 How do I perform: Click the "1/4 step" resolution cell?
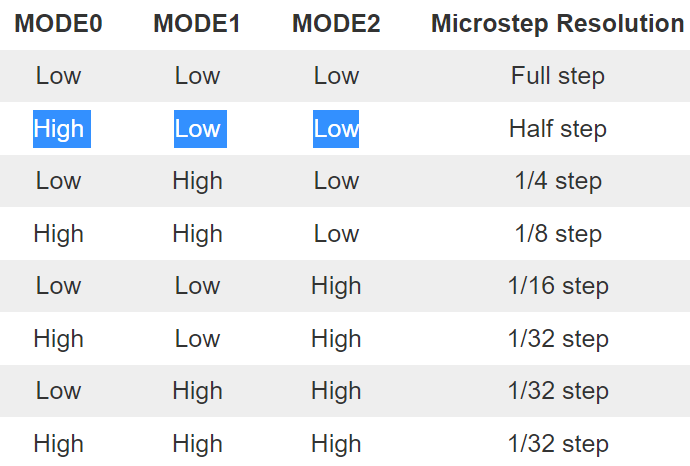point(557,181)
